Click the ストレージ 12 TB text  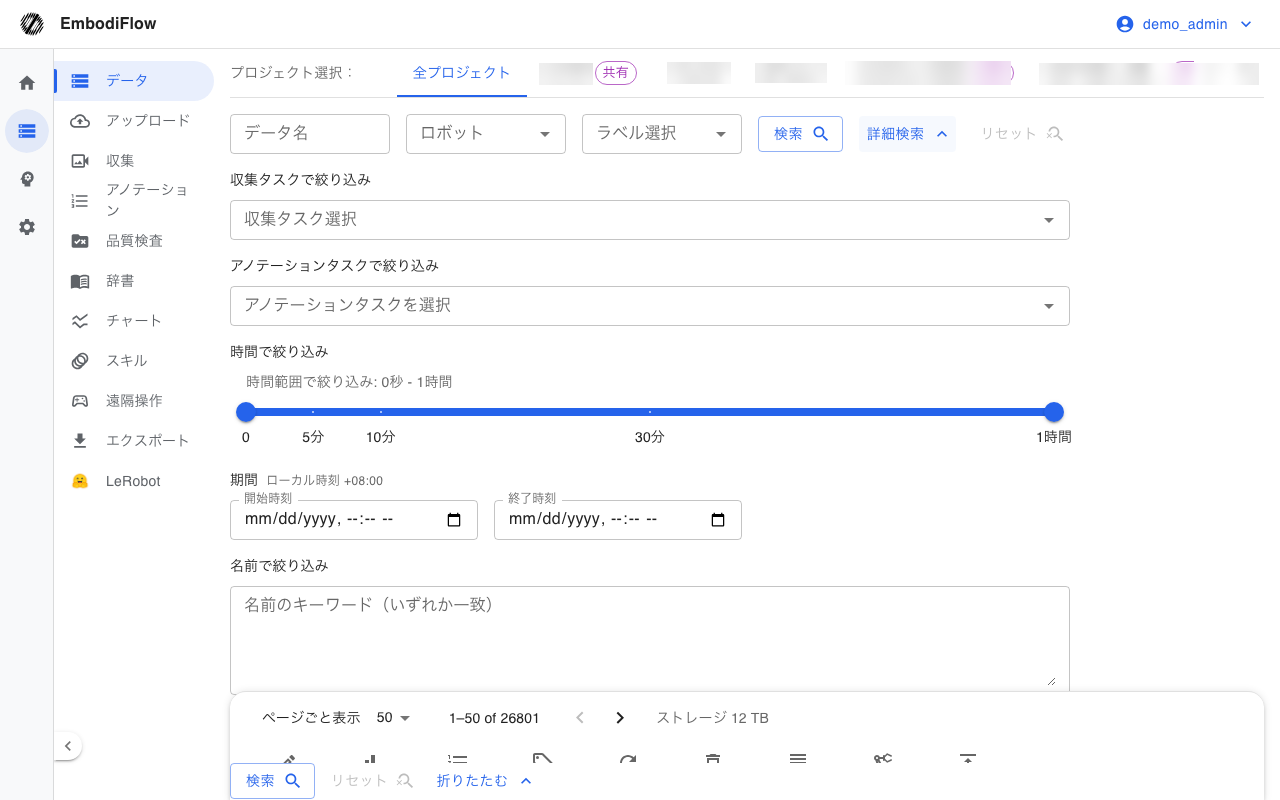point(712,718)
